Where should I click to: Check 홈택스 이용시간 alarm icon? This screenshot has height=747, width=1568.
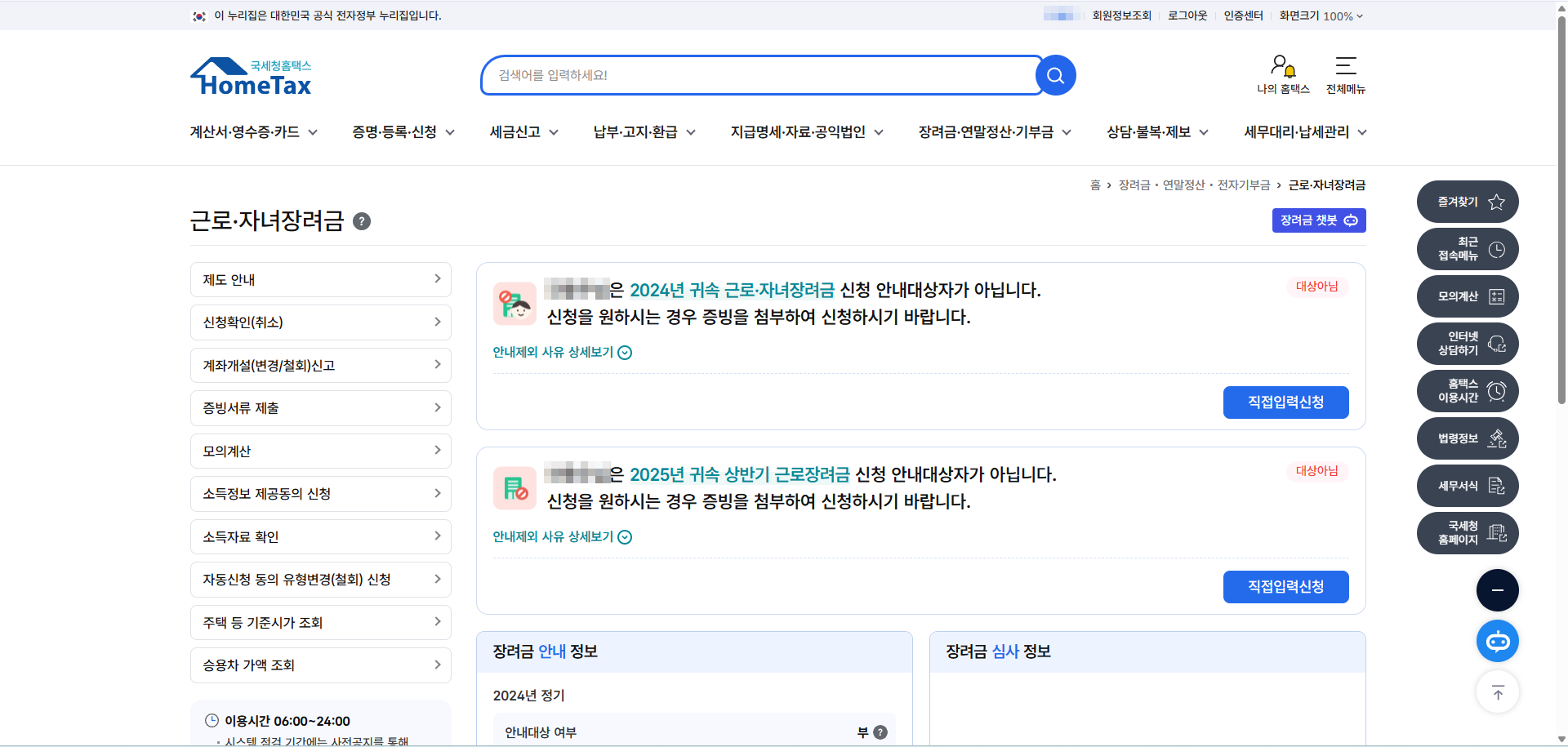pos(1498,391)
